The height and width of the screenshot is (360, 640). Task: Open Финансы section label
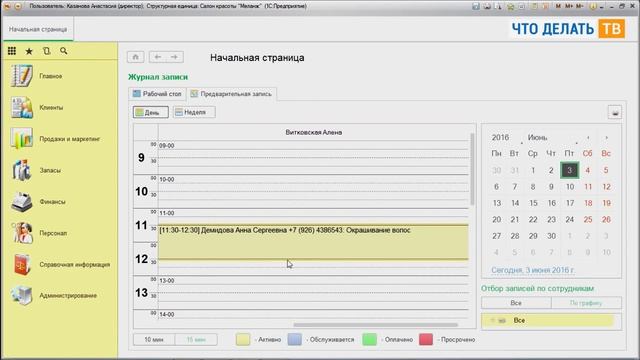pos(52,202)
